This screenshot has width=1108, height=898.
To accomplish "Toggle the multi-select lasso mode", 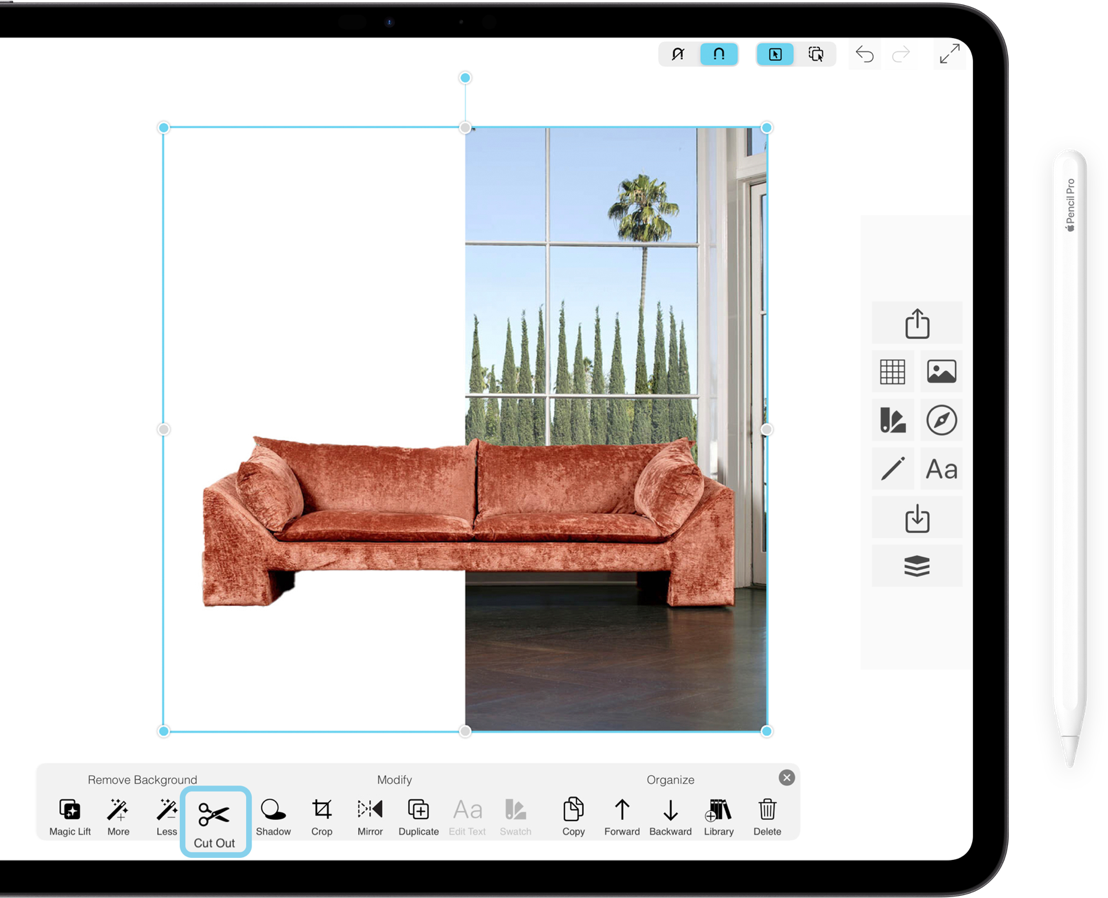I will pyautogui.click(x=817, y=54).
